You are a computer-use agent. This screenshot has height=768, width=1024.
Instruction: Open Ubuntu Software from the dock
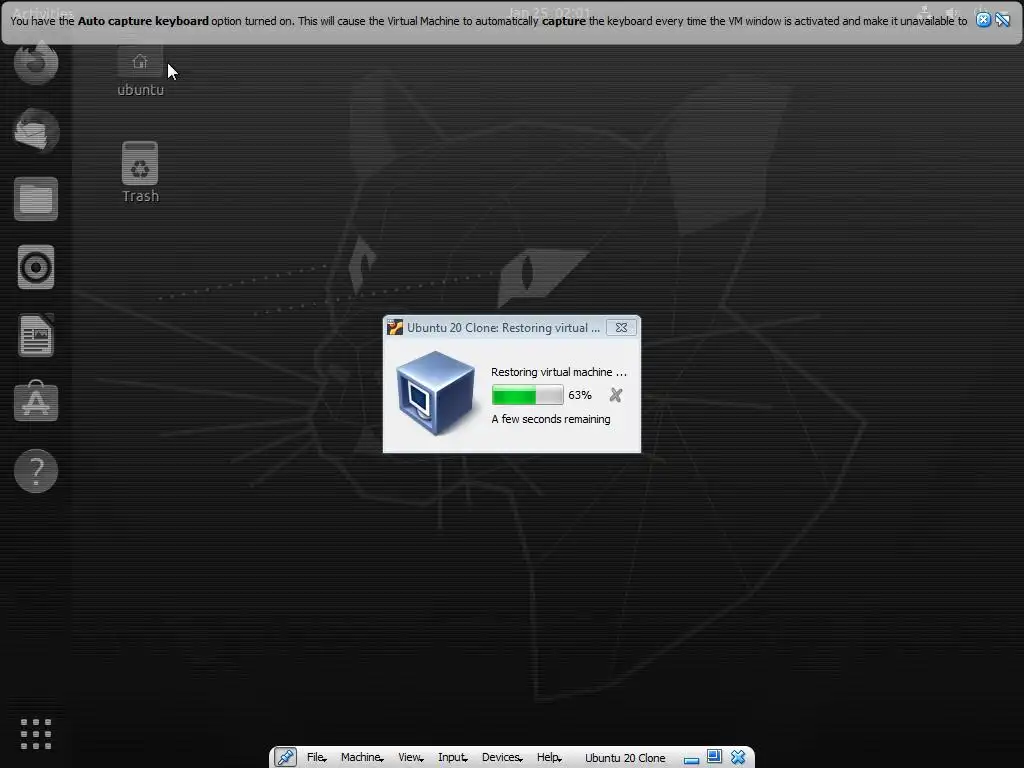[x=36, y=400]
